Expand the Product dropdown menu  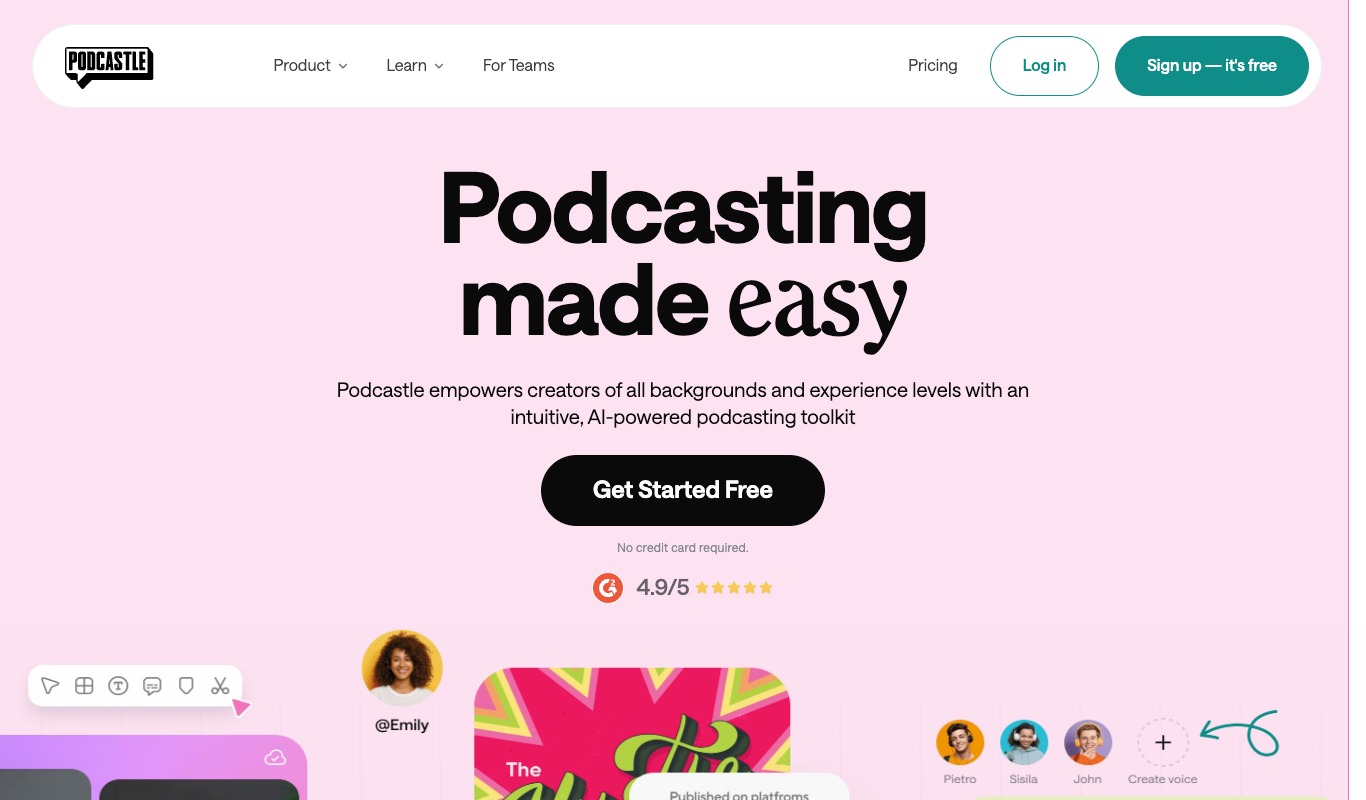tap(310, 65)
